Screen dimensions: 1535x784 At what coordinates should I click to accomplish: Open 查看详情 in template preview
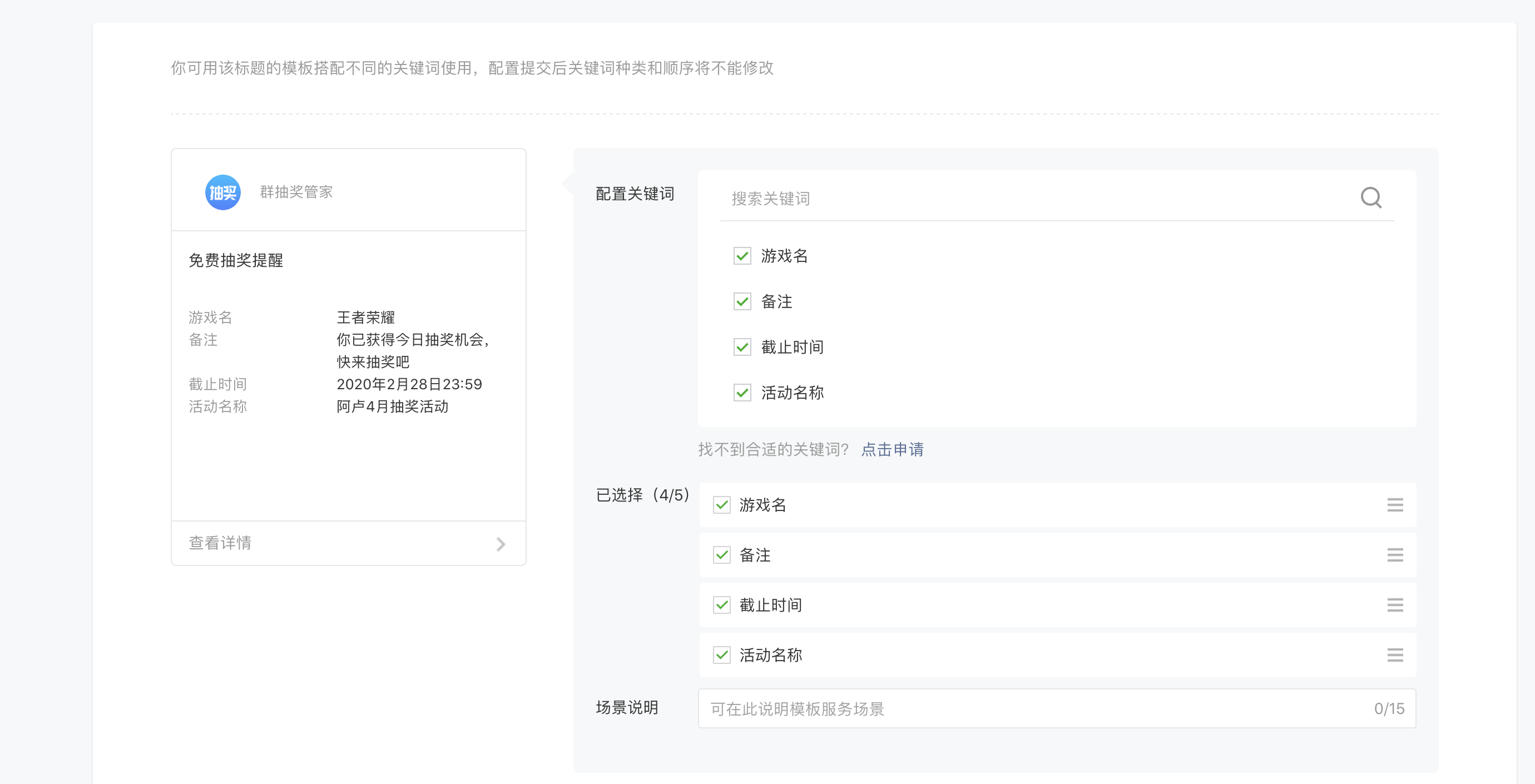[x=220, y=543]
